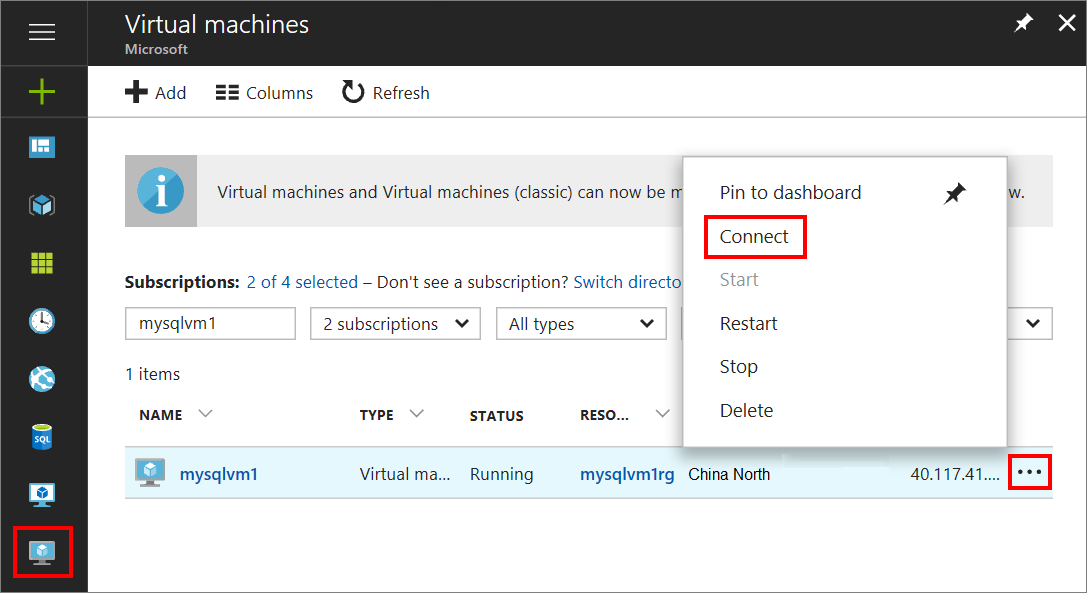Open the mysqlvm1 virtual machine link
1087x593 pixels.
tap(218, 474)
